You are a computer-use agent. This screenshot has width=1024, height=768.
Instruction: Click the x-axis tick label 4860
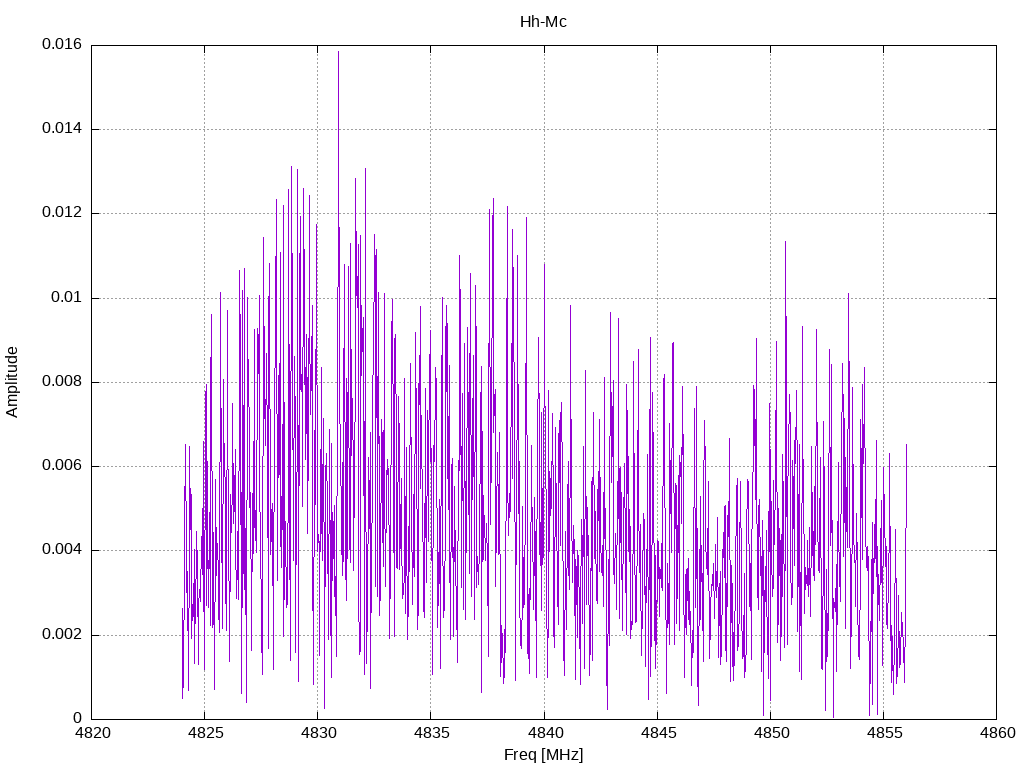pyautogui.click(x=997, y=733)
